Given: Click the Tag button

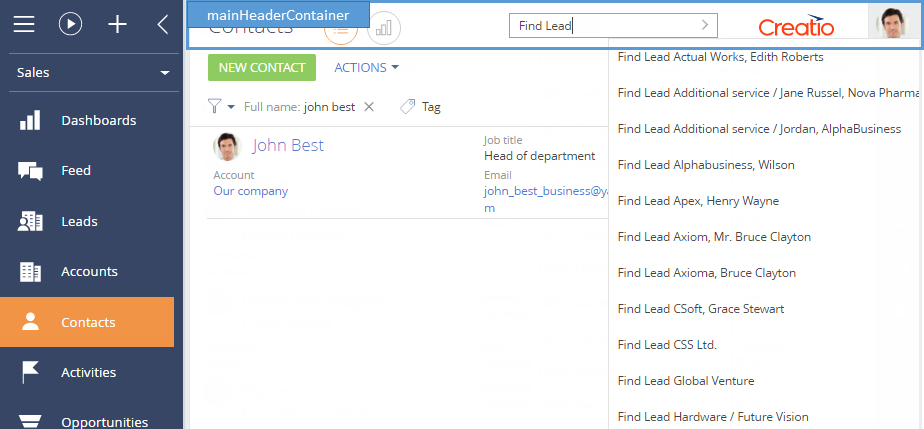Looking at the screenshot, I should [420, 107].
